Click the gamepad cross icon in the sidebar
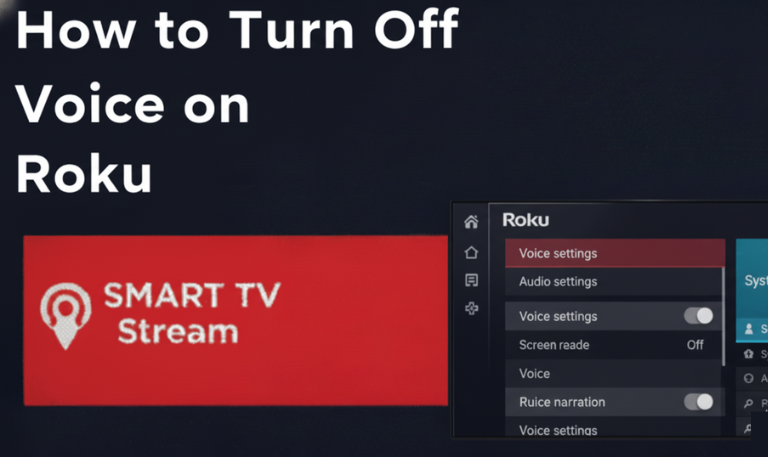768x457 pixels. pos(471,309)
